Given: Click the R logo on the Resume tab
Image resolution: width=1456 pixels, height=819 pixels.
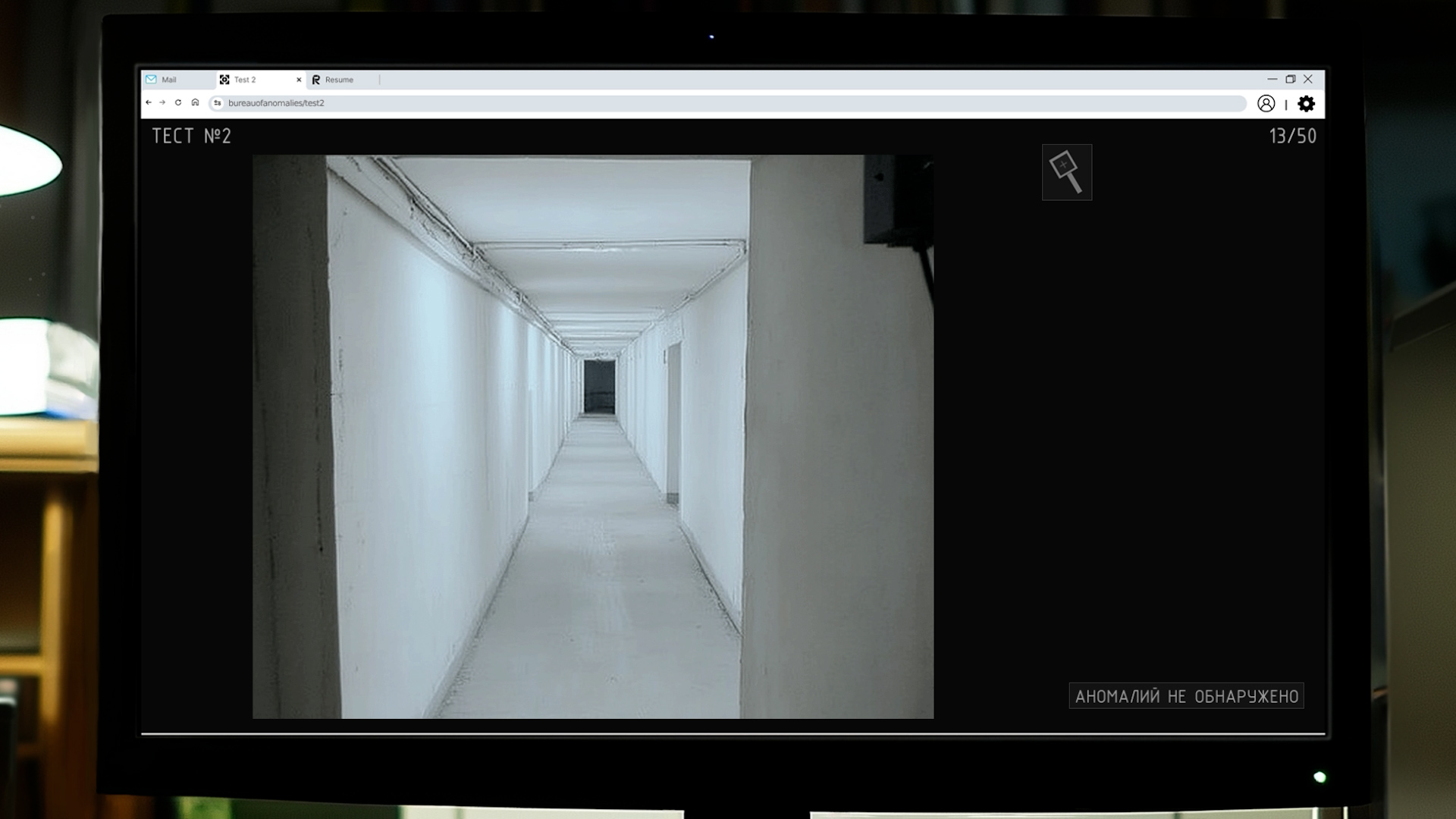Looking at the screenshot, I should pos(318,79).
